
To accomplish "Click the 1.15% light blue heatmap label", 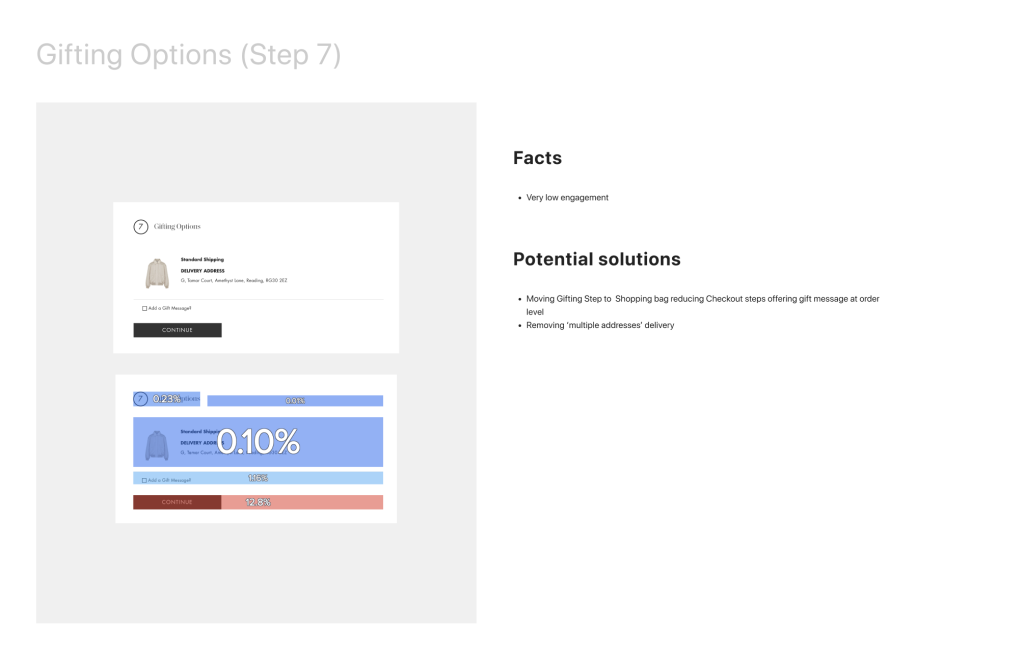I will click(x=258, y=478).
